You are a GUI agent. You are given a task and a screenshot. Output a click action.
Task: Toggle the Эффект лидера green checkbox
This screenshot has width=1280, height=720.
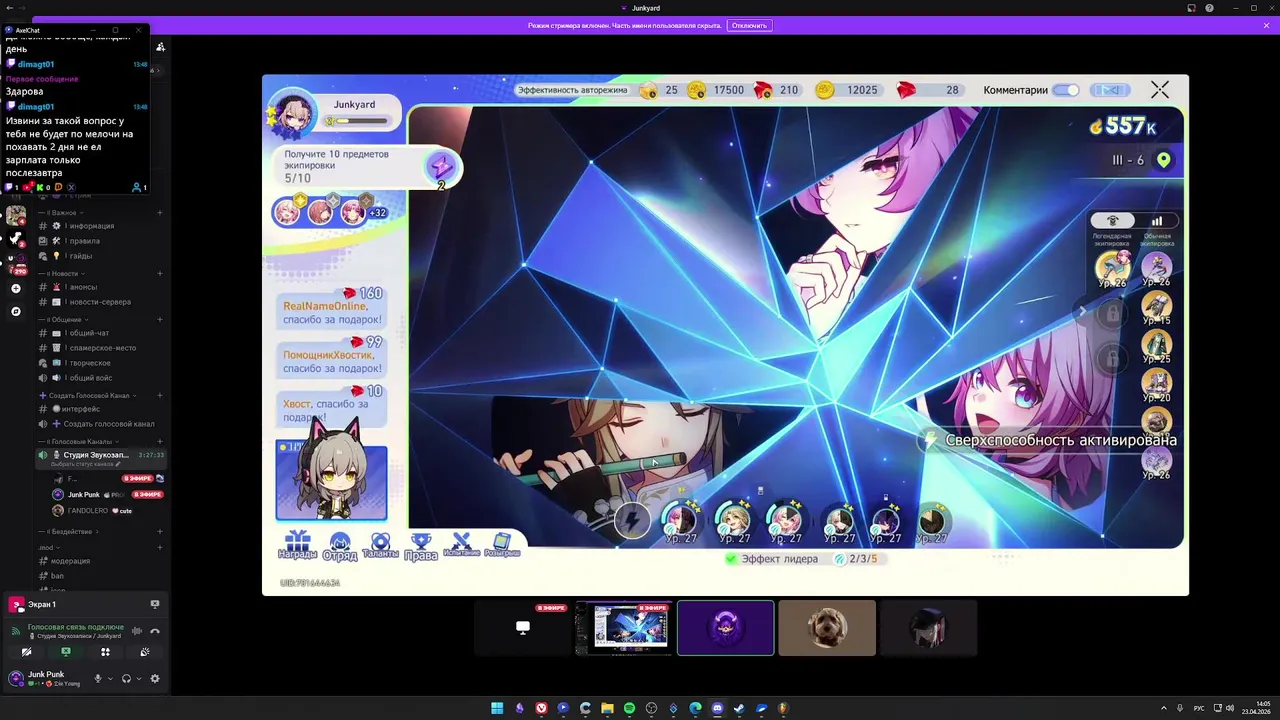(732, 559)
